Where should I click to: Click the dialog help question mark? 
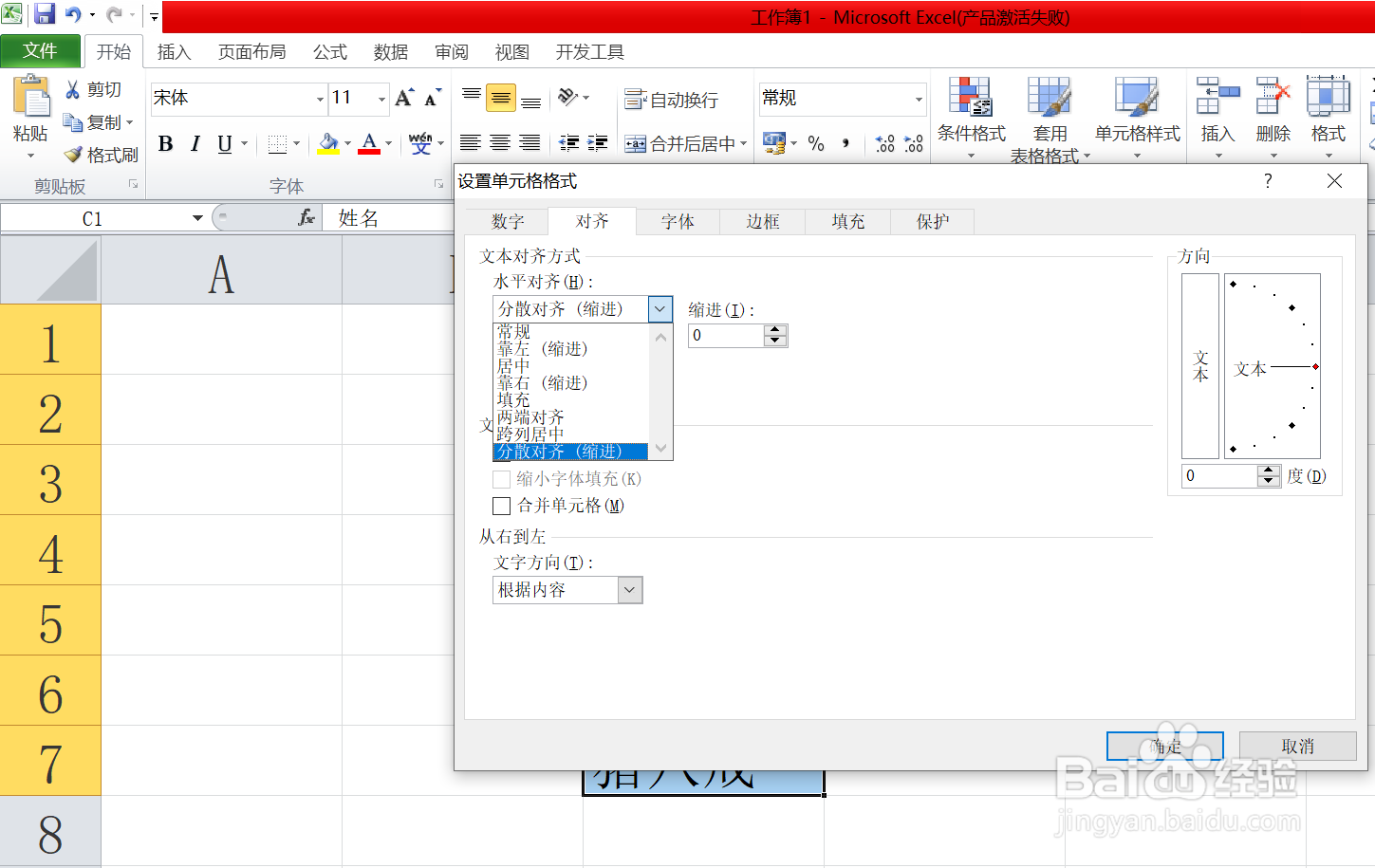pyautogui.click(x=1268, y=181)
